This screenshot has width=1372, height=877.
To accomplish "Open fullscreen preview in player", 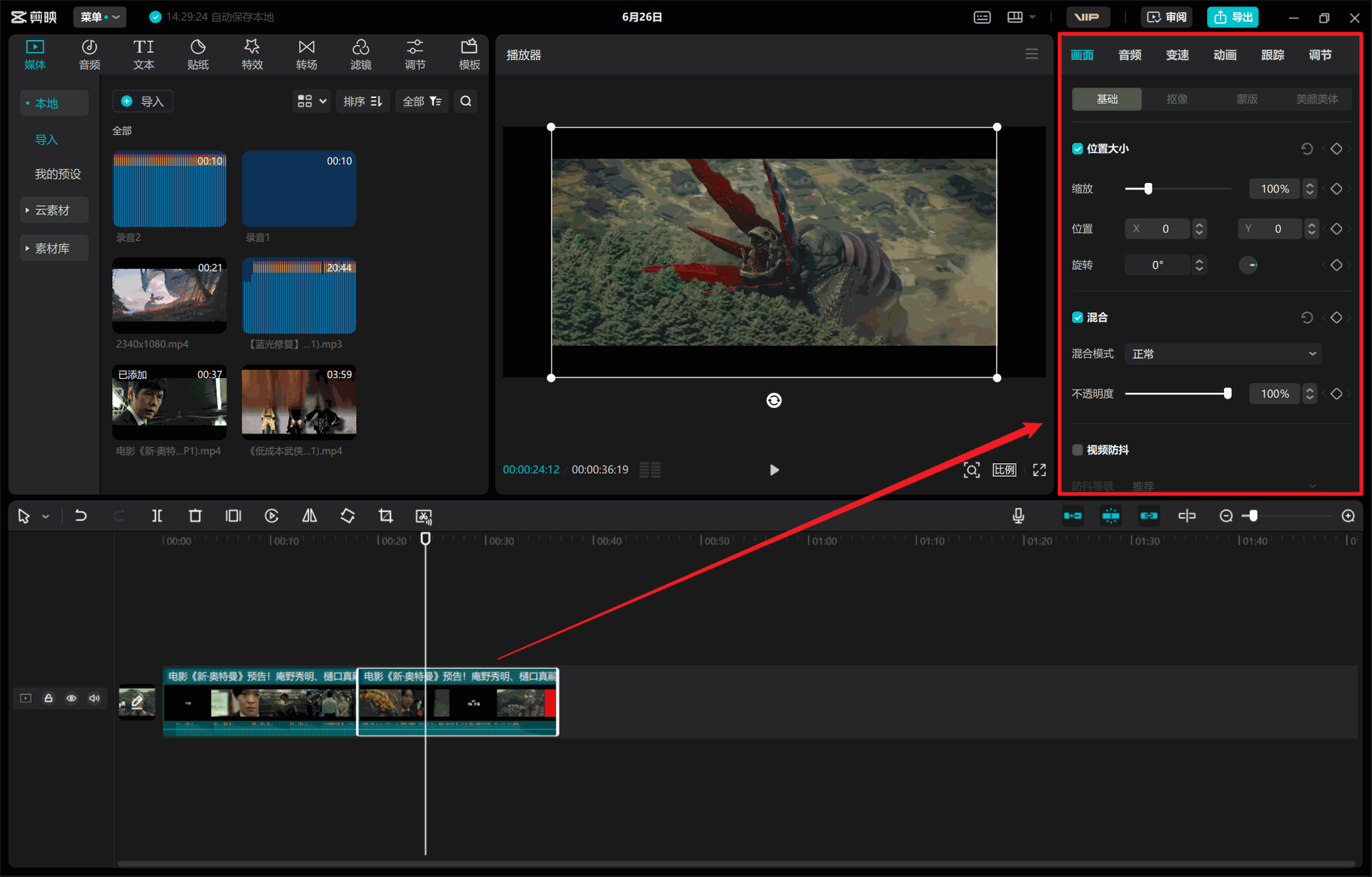I will pos(1040,470).
